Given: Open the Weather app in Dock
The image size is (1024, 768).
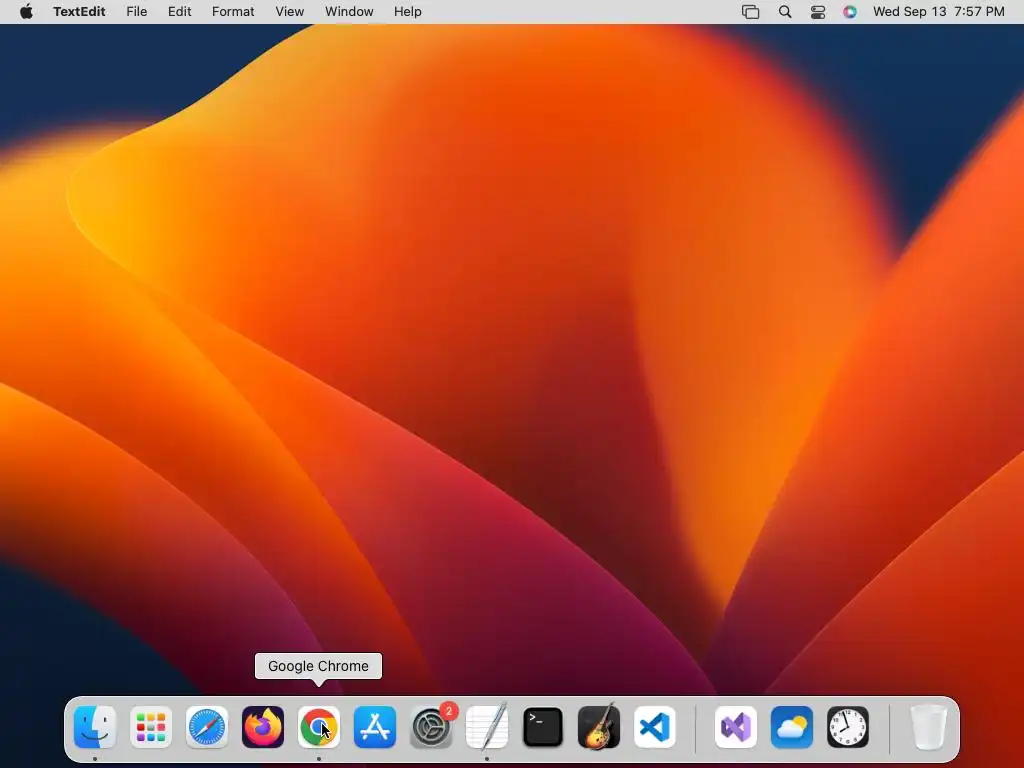Looking at the screenshot, I should (792, 727).
